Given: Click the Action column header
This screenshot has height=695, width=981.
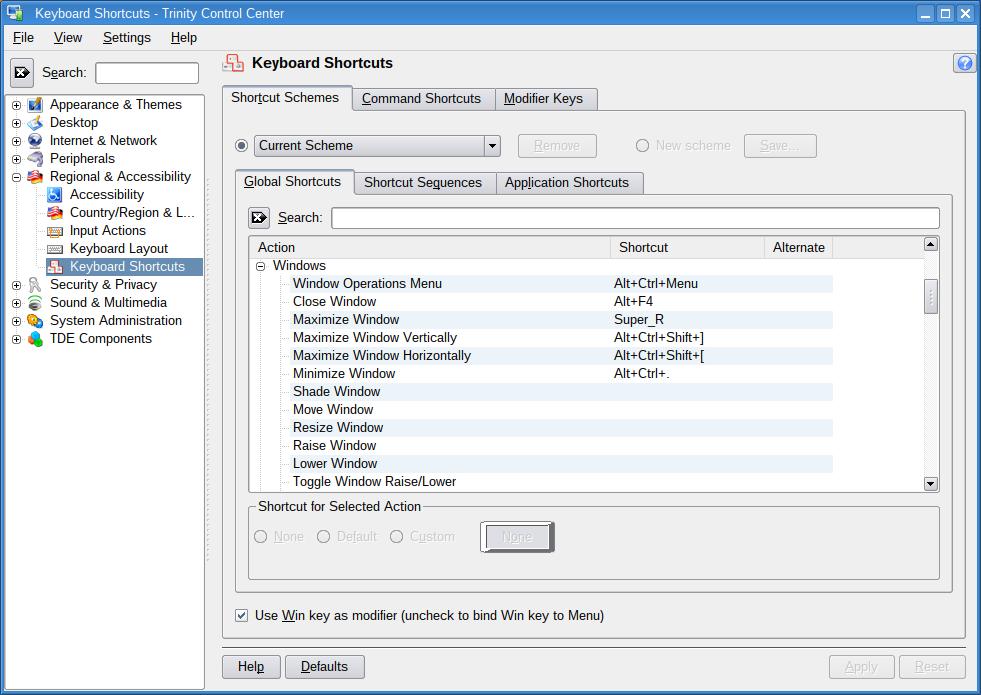Looking at the screenshot, I should point(430,248).
